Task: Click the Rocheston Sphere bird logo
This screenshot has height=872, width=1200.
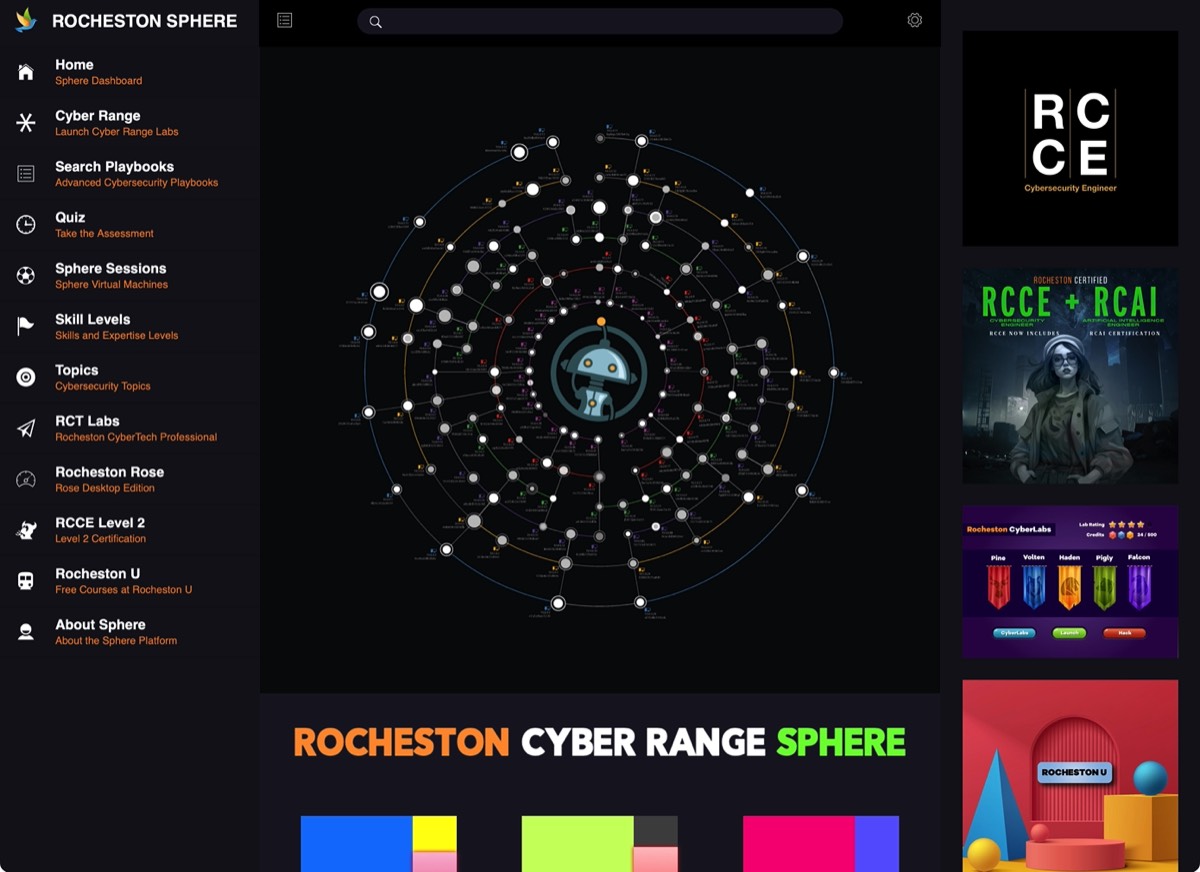Action: 26,20
